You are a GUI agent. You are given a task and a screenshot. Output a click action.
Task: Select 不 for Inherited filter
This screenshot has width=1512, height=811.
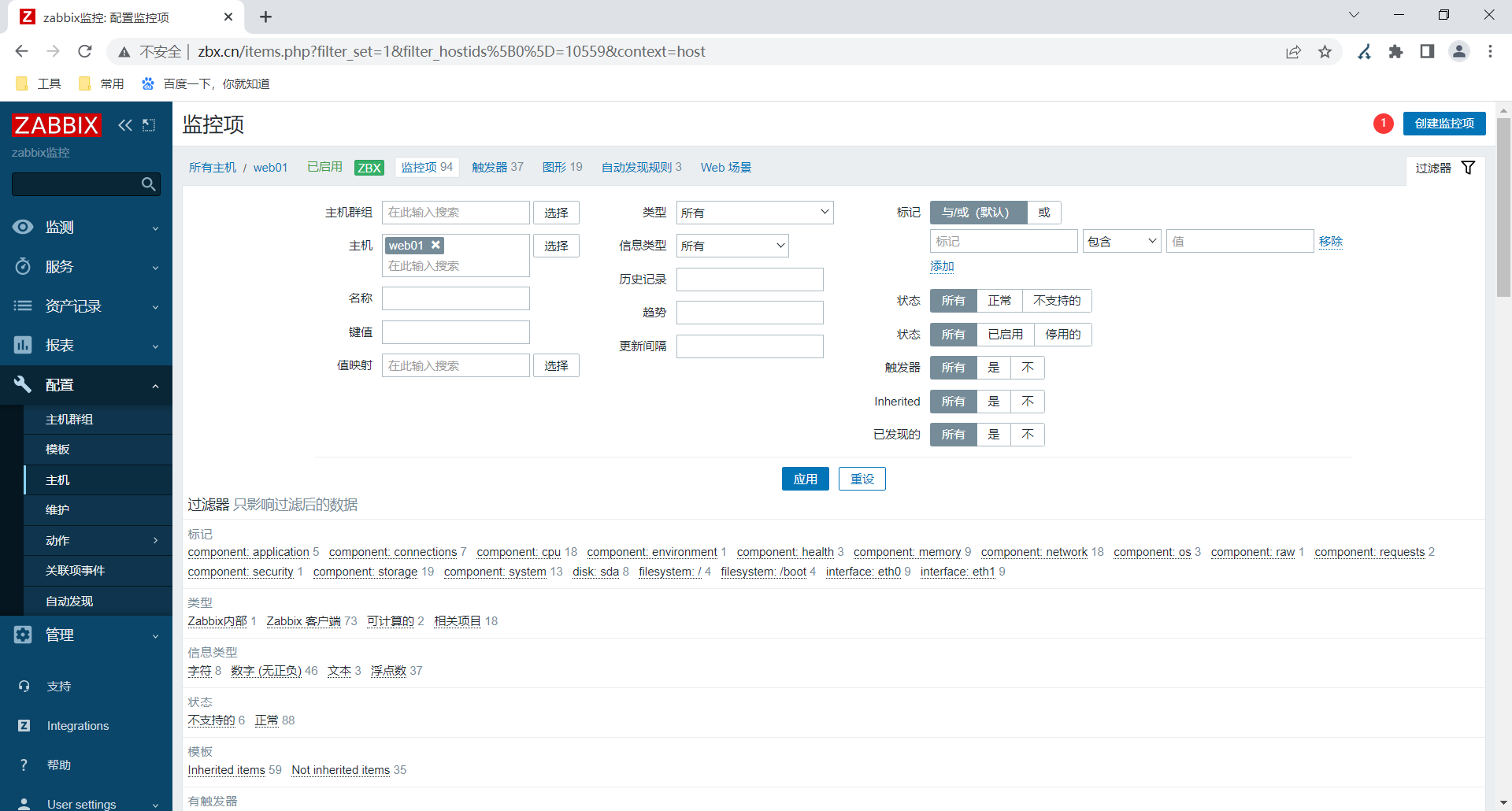pos(1028,402)
